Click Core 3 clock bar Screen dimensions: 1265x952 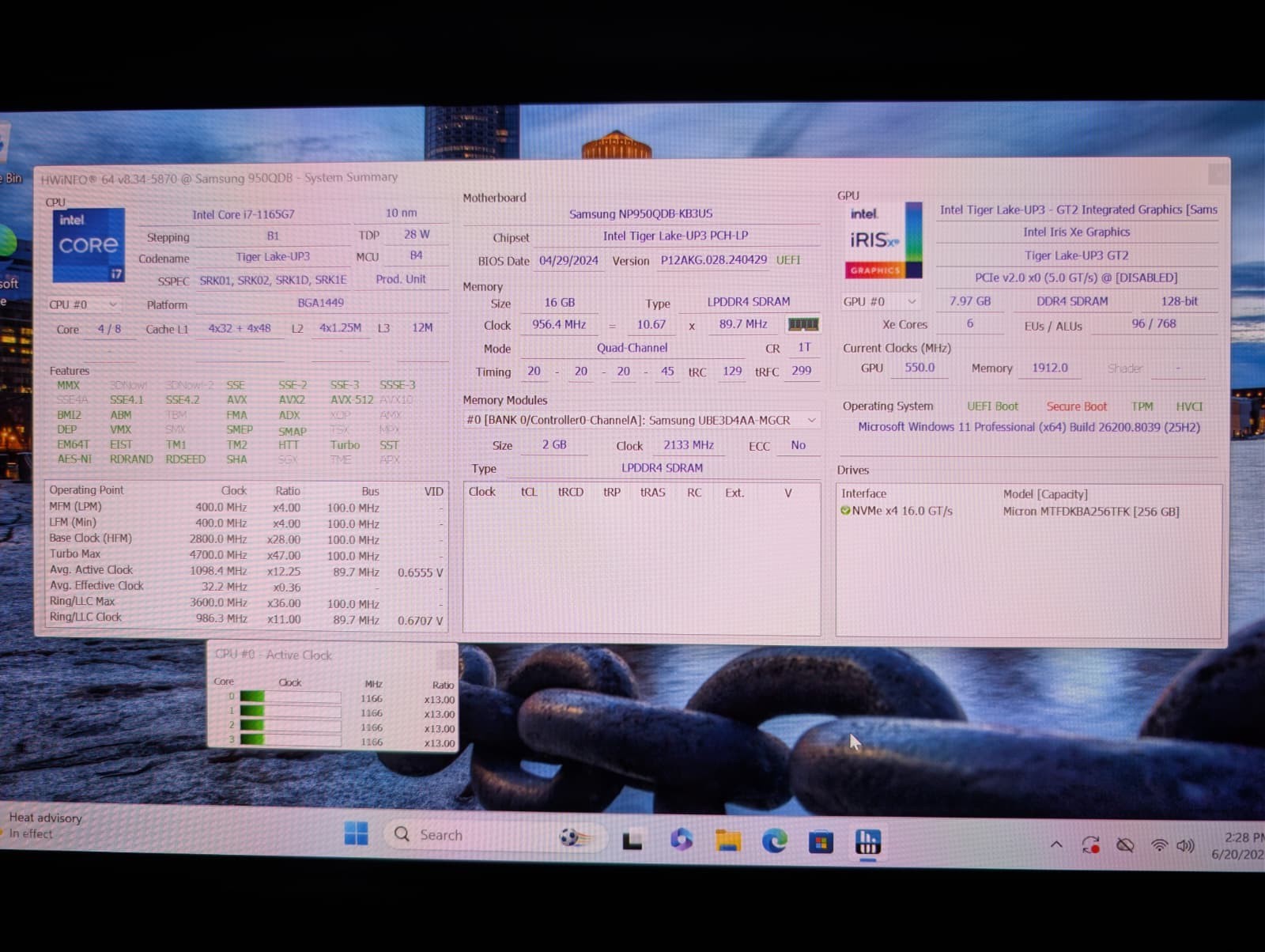[290, 739]
